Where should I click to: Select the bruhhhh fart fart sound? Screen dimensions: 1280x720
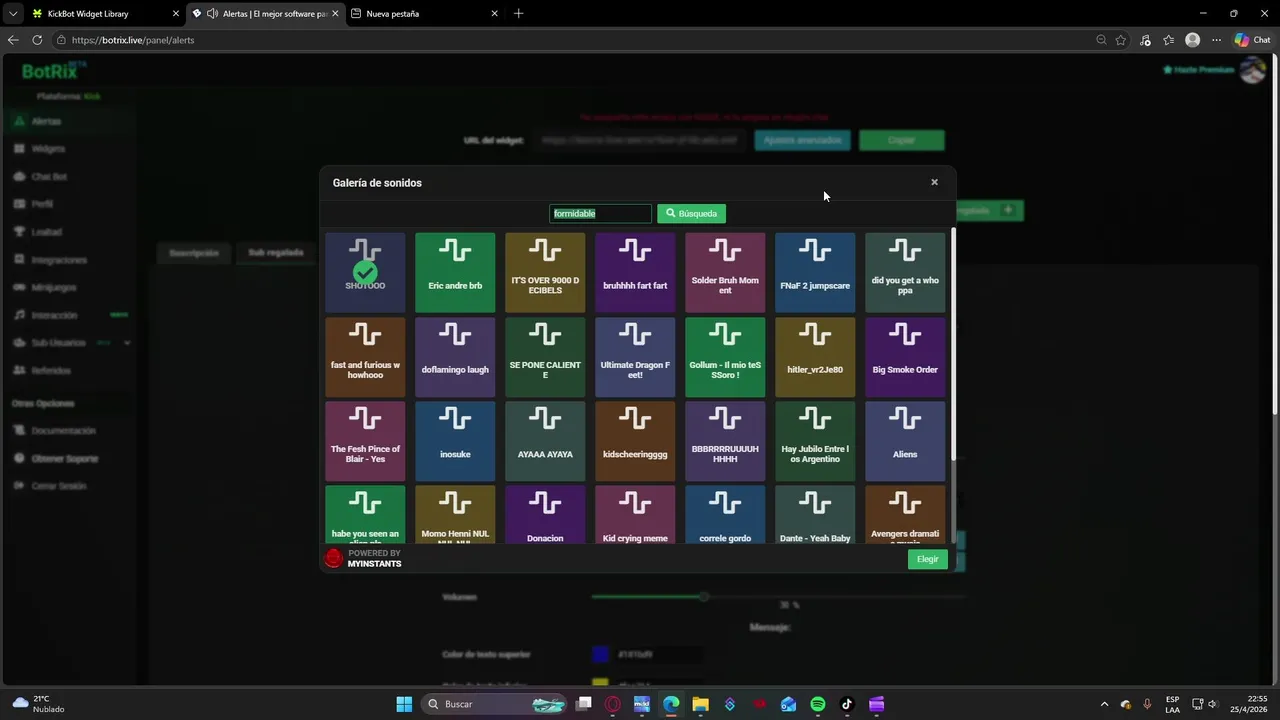click(x=635, y=272)
